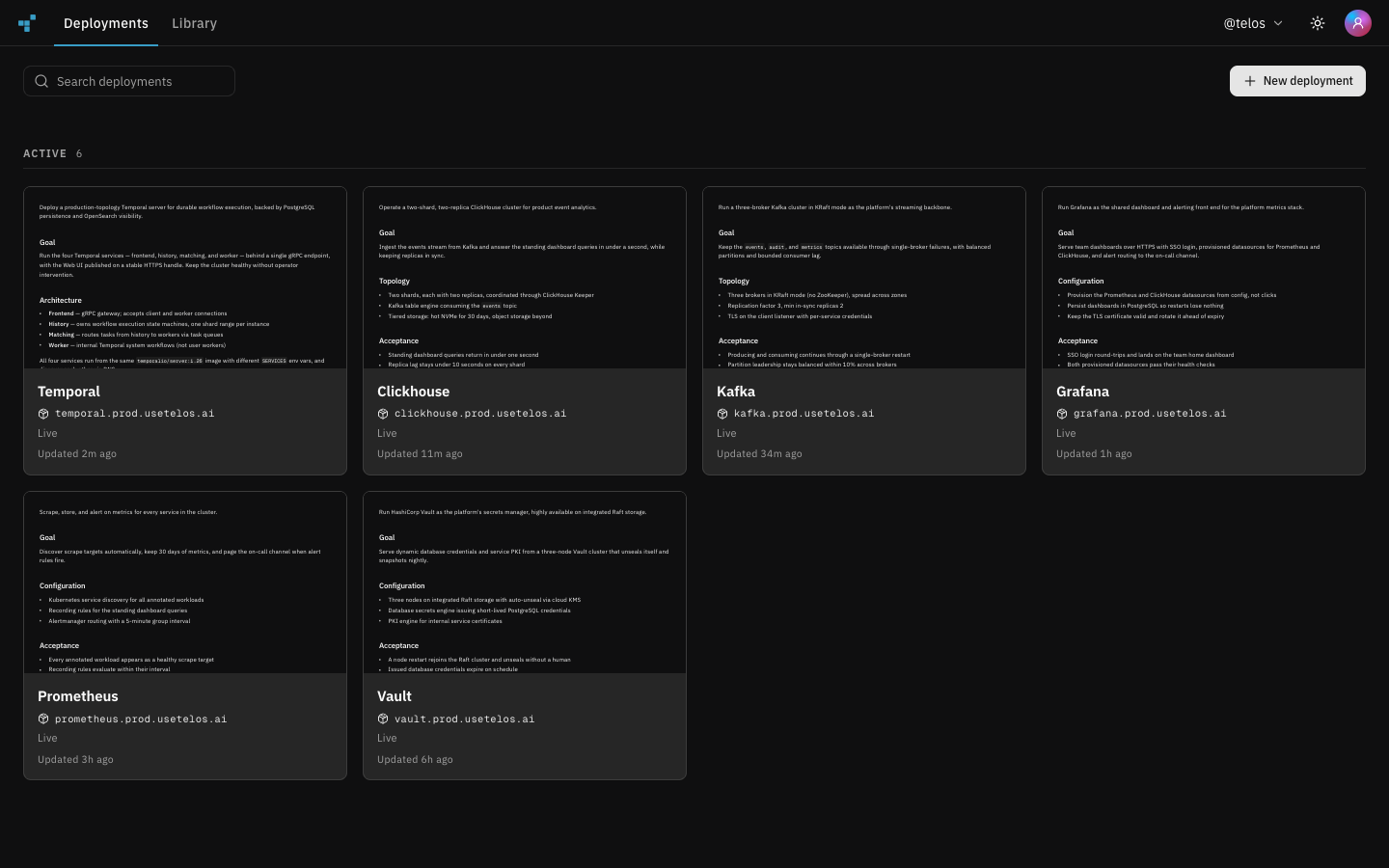Click the cube icon beside temporal.prod.usetelos.ai
1389x868 pixels.
43,414
